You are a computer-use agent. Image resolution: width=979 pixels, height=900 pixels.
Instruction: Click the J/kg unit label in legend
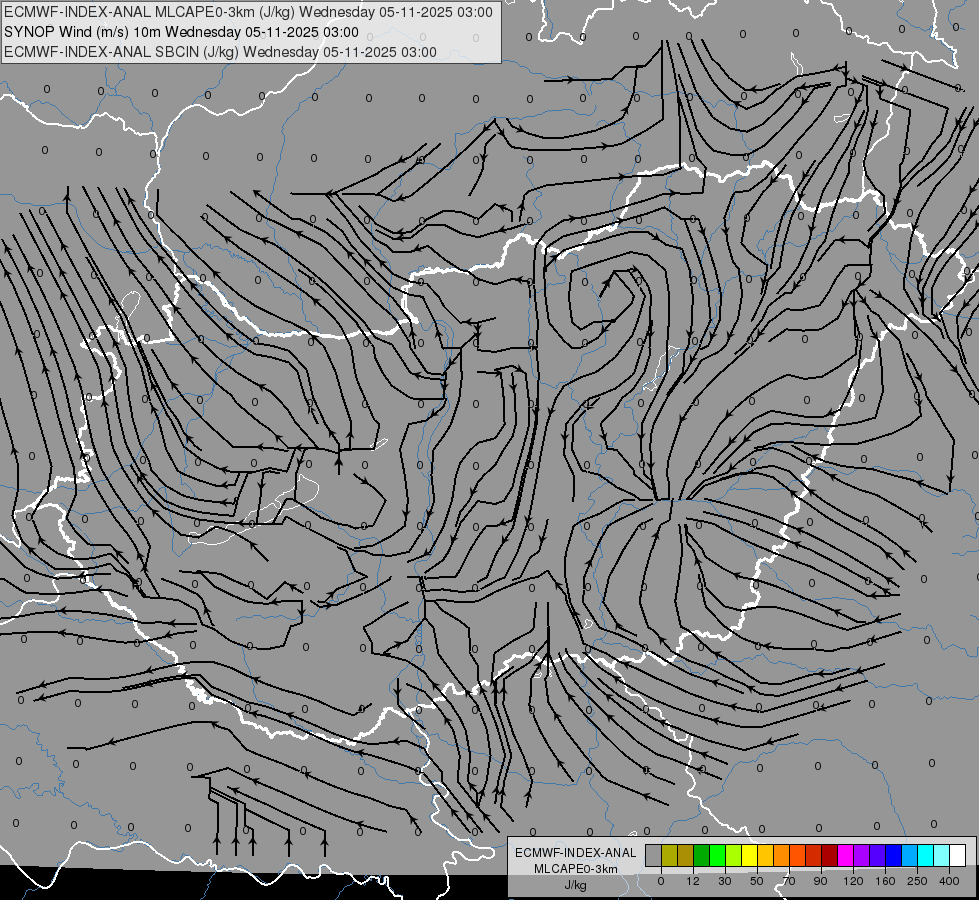coord(576,885)
